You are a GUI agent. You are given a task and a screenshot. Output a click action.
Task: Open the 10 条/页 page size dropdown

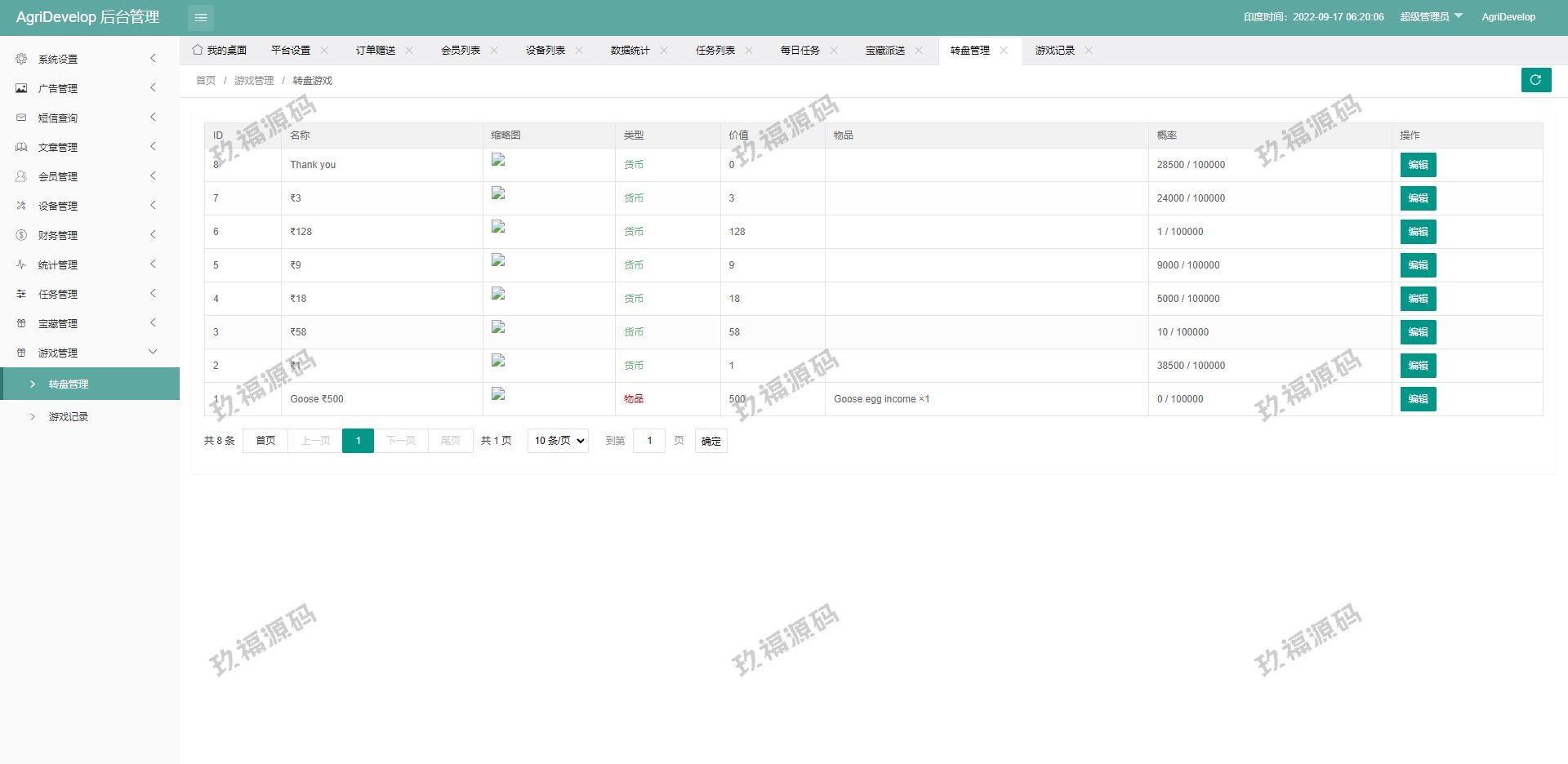pyautogui.click(x=558, y=441)
